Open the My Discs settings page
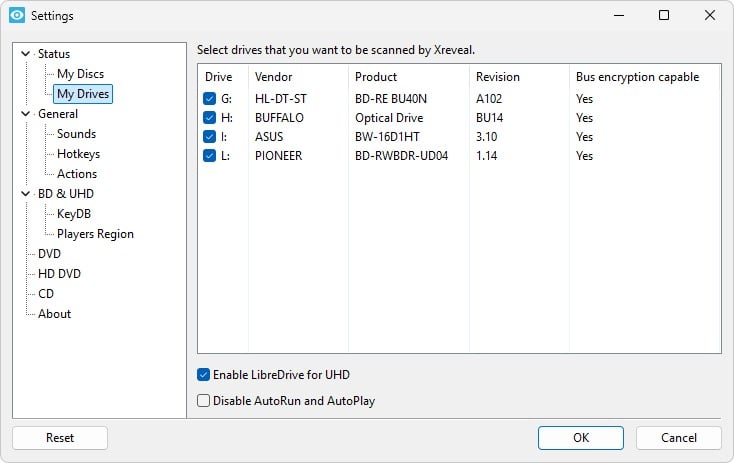Screen dimensions: 734x463 81,74
